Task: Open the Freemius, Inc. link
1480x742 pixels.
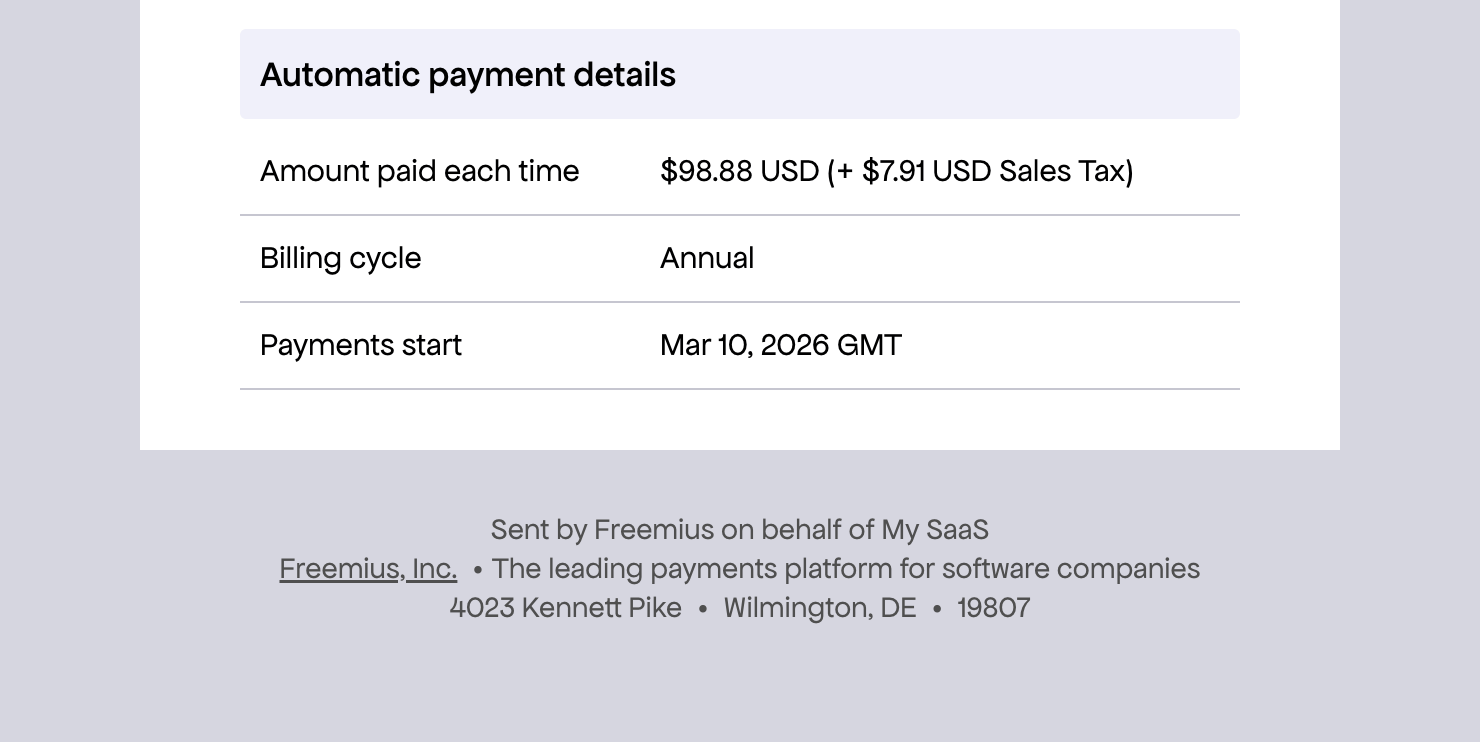Action: pyautogui.click(x=368, y=569)
